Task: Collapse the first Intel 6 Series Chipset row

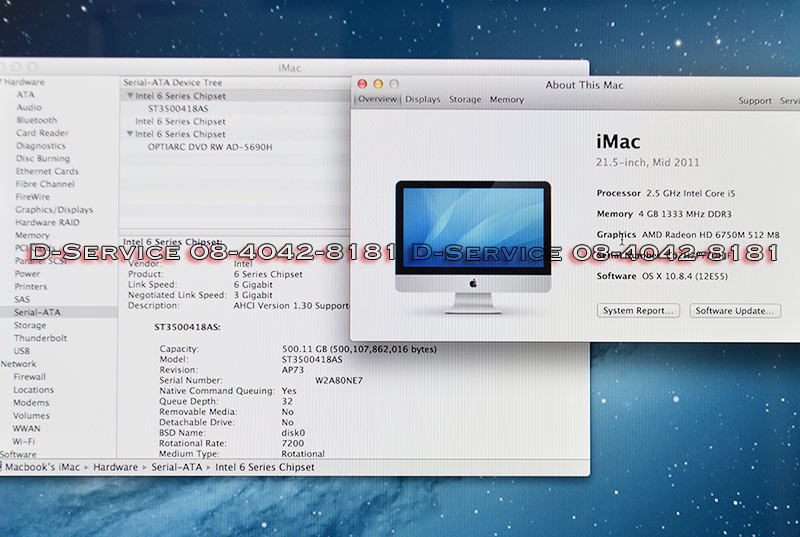Action: [130, 95]
